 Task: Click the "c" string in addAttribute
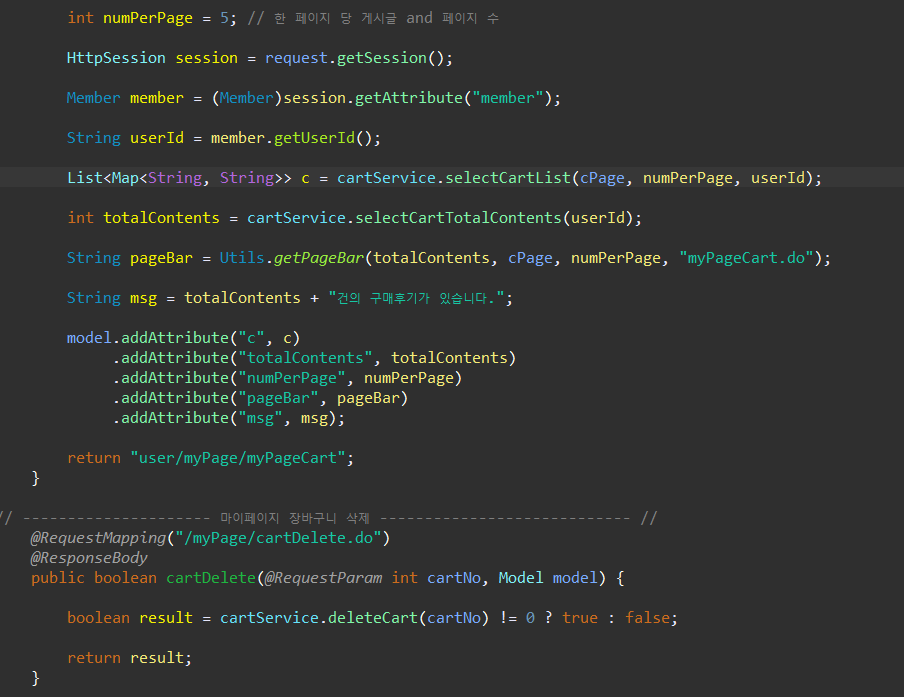(x=251, y=338)
